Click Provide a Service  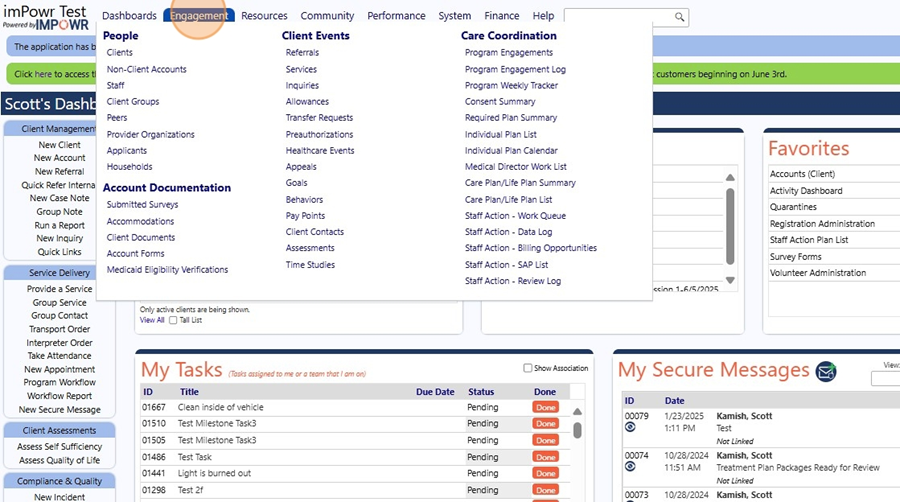(59, 289)
